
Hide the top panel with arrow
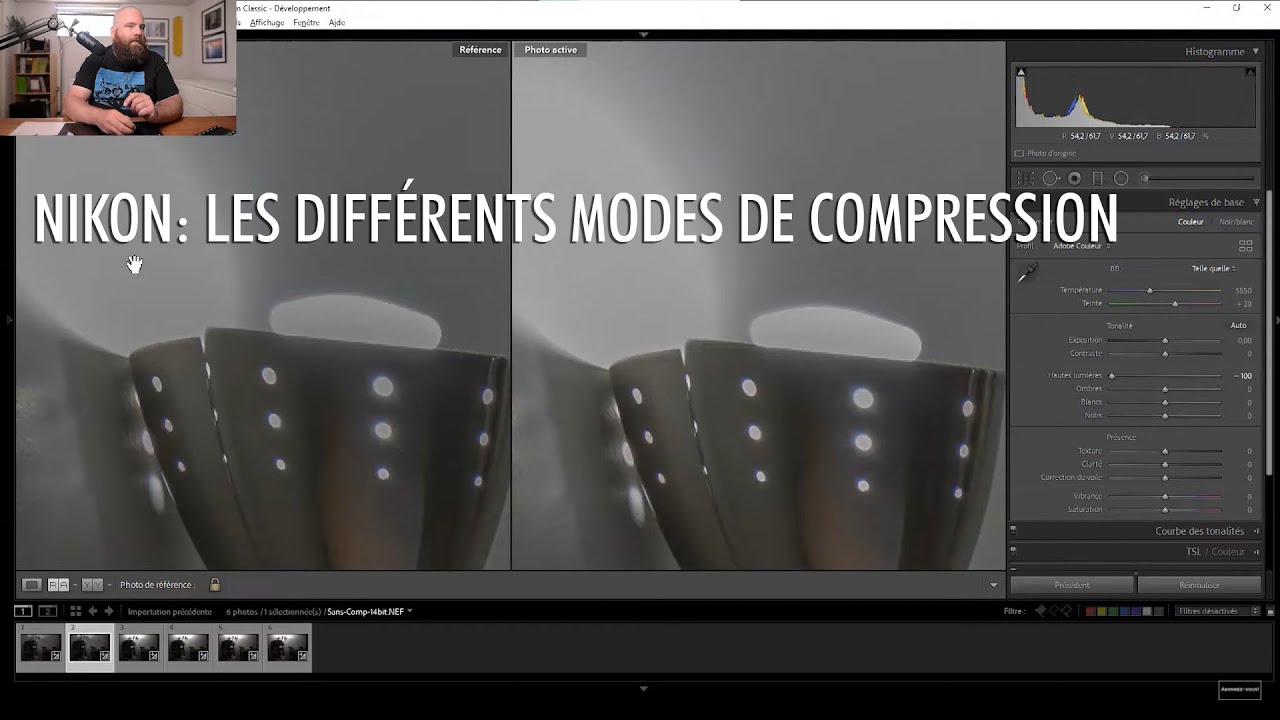pyautogui.click(x=643, y=34)
